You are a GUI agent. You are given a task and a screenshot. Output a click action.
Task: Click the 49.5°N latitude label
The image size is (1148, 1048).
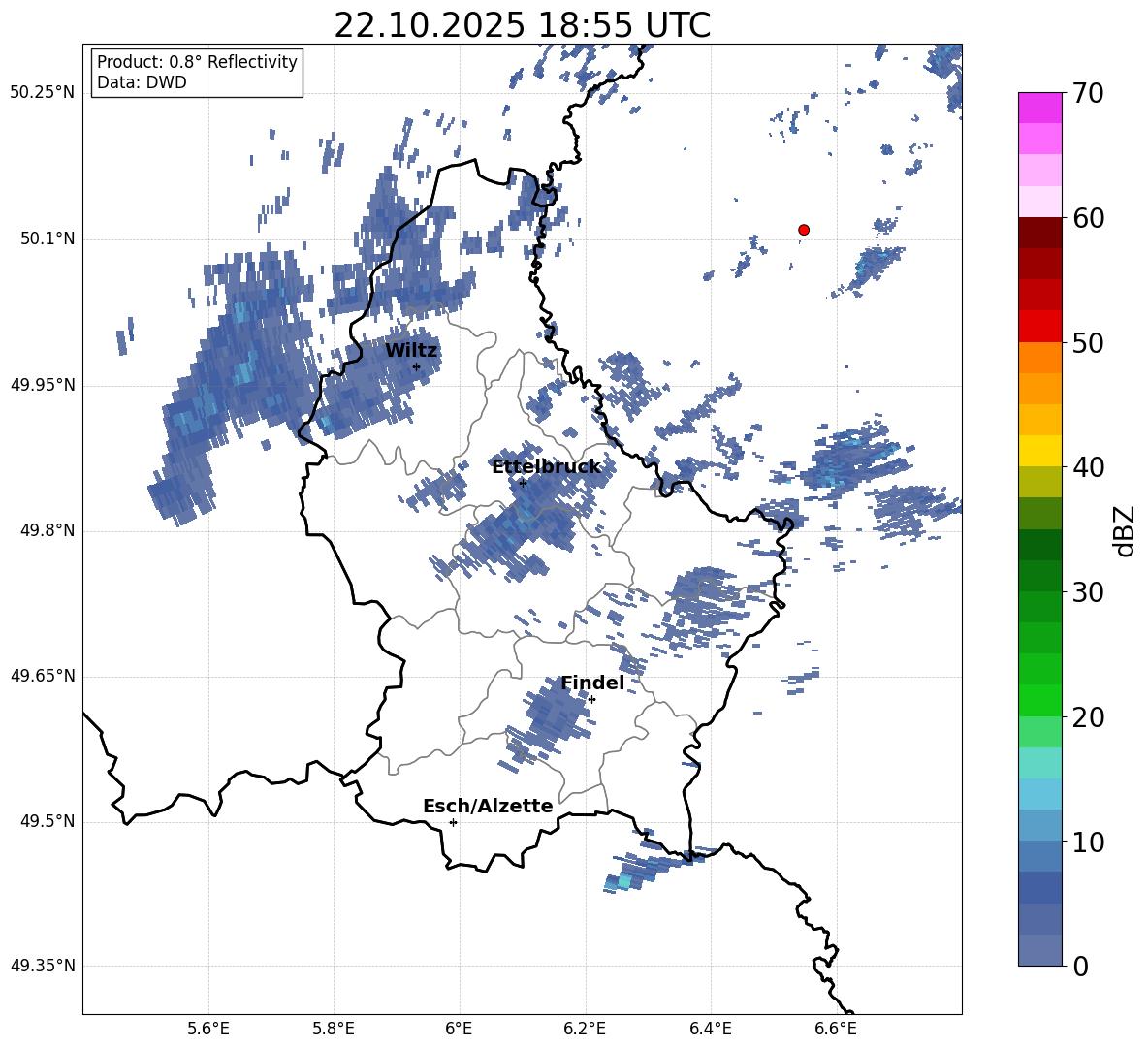click(x=48, y=821)
